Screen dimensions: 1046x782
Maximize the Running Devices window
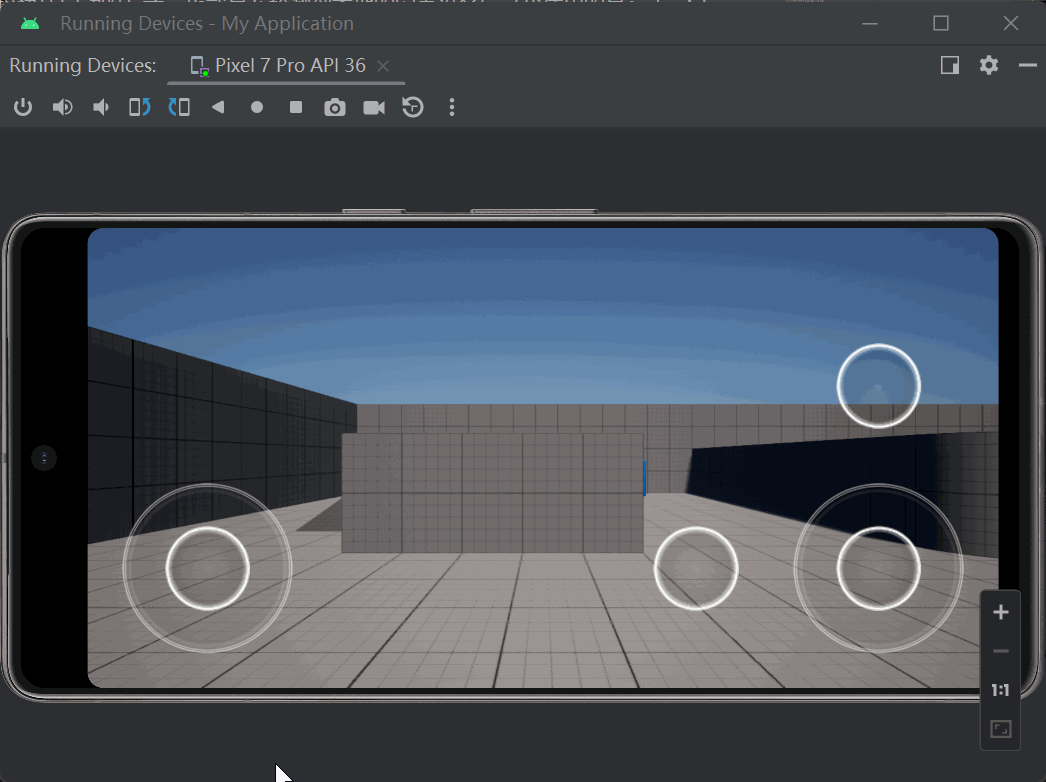[x=941, y=23]
